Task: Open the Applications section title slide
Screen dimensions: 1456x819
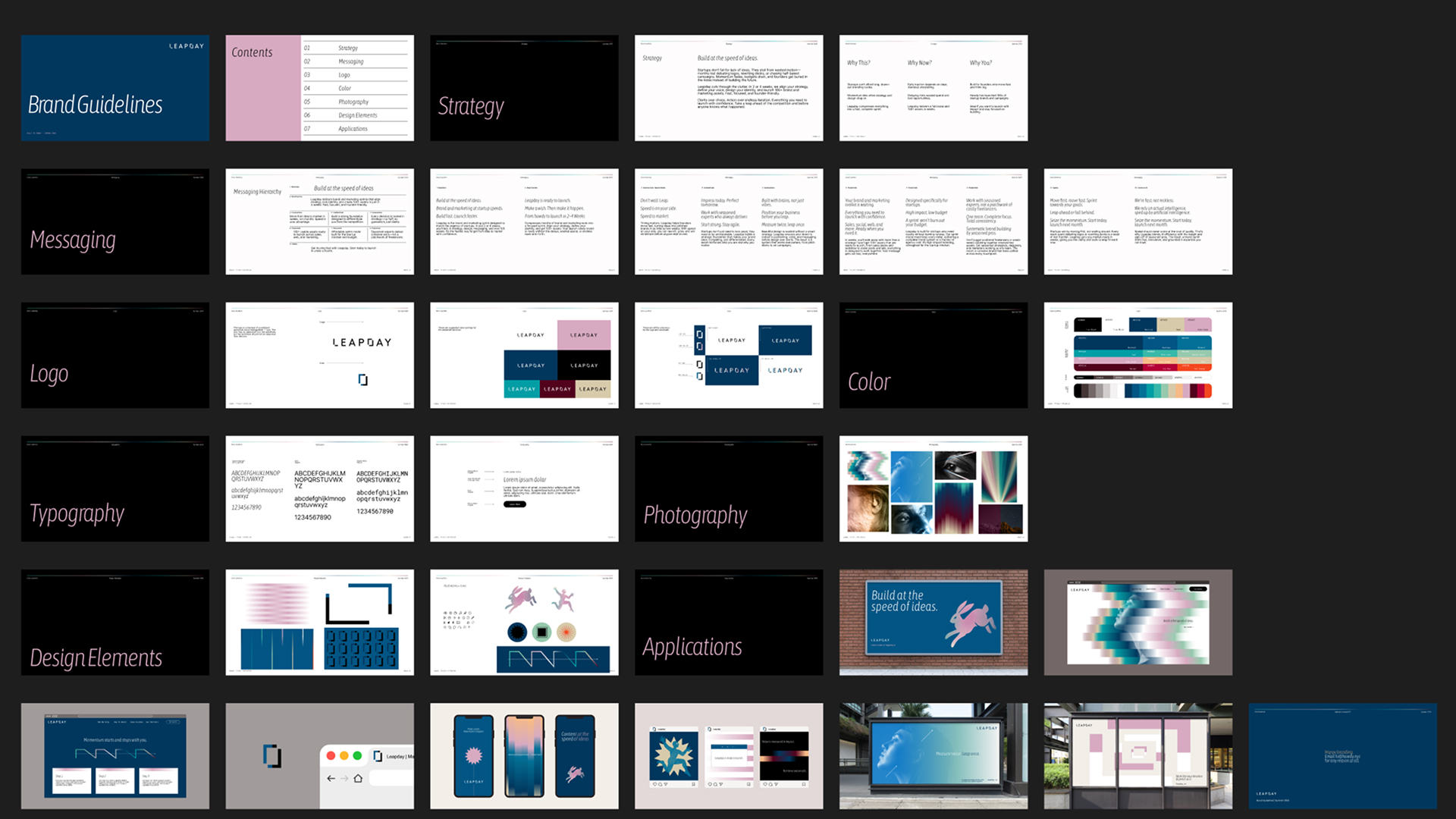Action: [728, 622]
